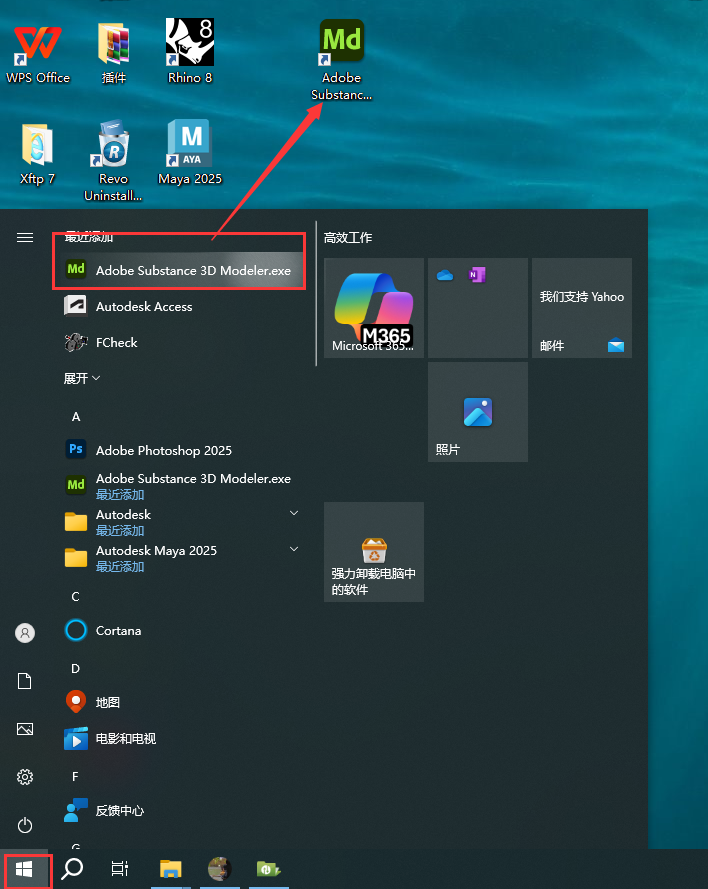The width and height of the screenshot is (708, 889).
Task: Open File Explorer on the taskbar
Action: [x=170, y=869]
